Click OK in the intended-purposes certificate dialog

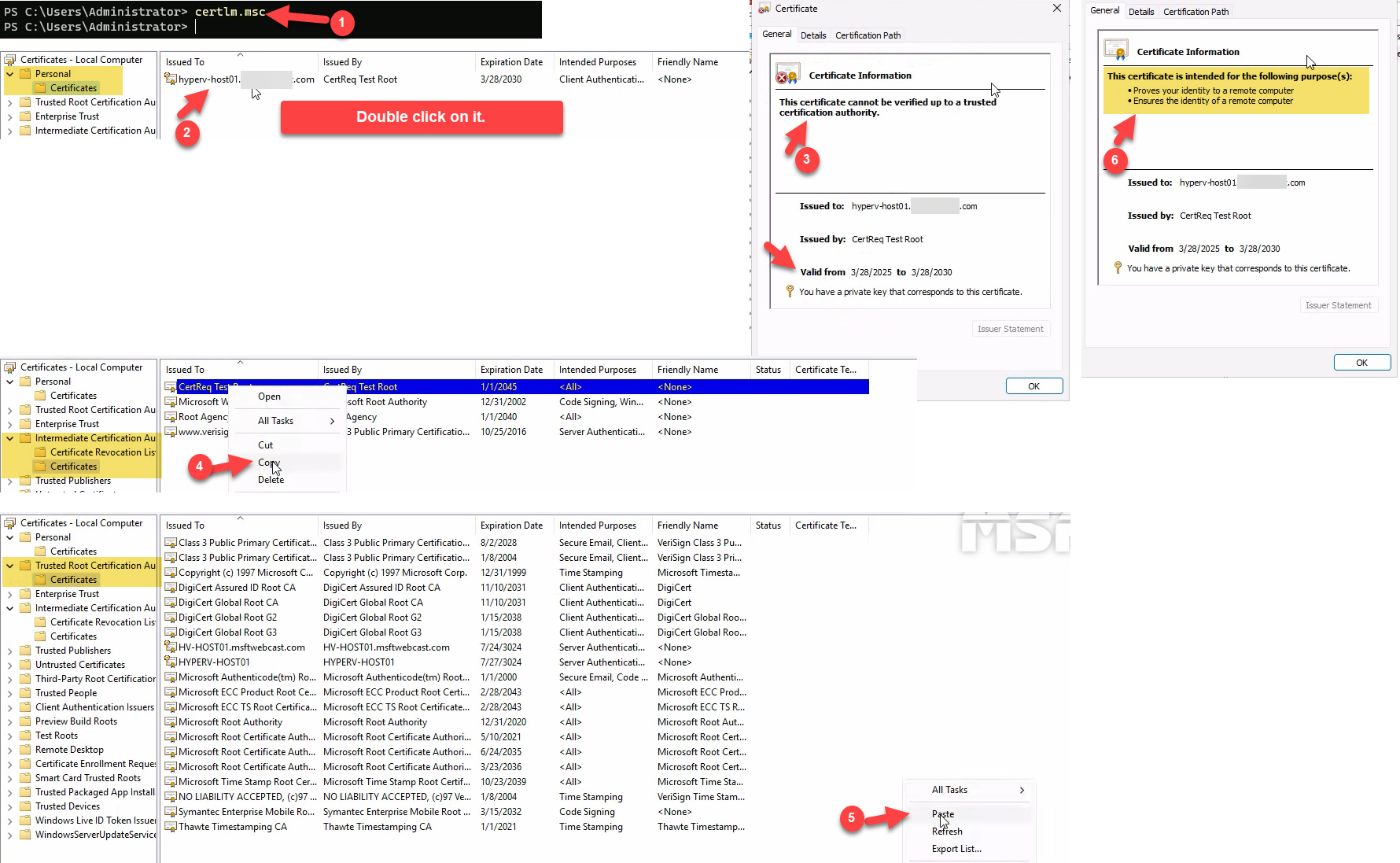1362,363
